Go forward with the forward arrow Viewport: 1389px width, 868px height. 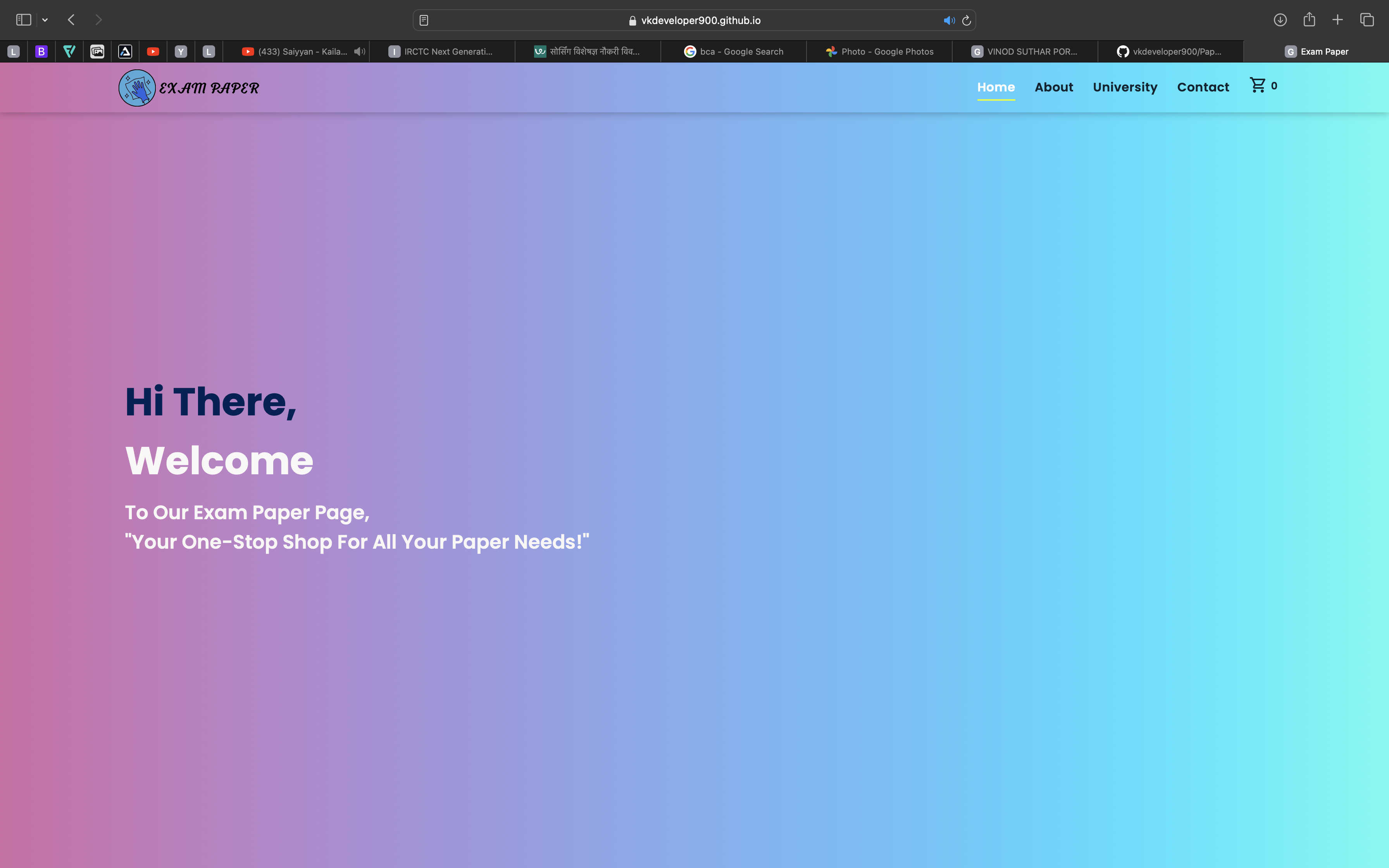coord(99,20)
